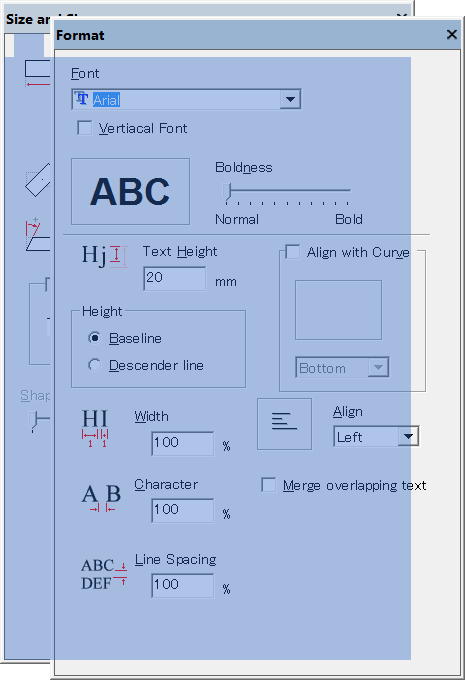Image resolution: width=465 pixels, height=680 pixels.
Task: Enable the Vertiacal Font checkbox
Action: point(85,128)
